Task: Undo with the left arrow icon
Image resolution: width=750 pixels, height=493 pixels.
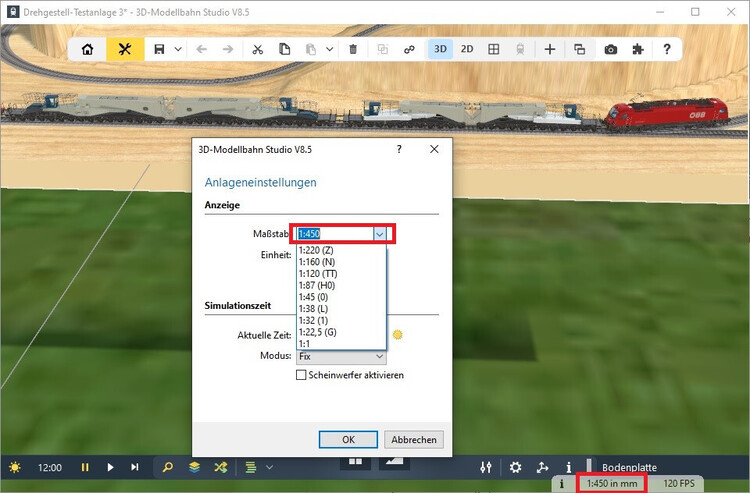Action: 202,49
